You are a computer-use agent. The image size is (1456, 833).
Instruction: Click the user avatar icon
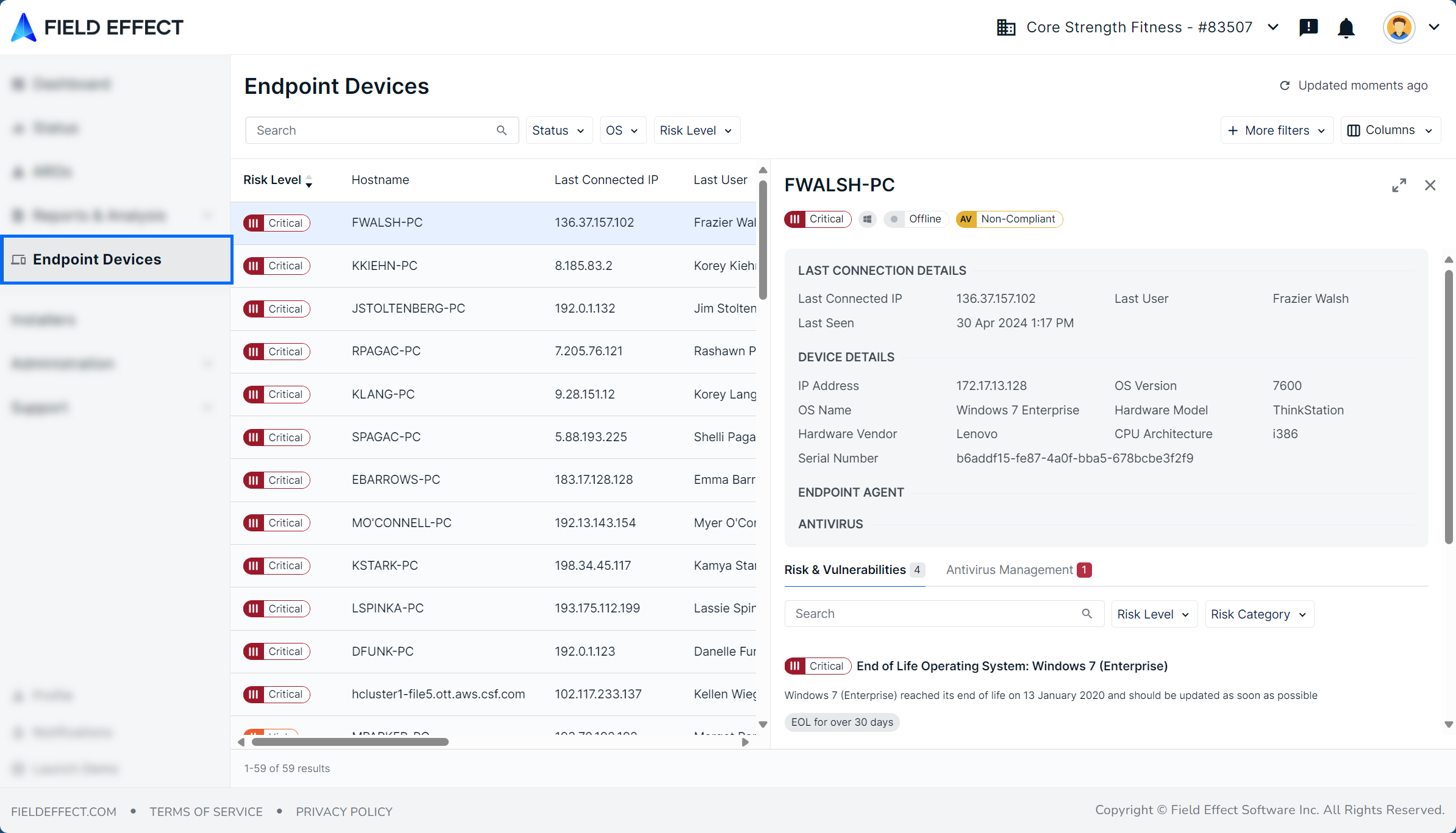click(1399, 27)
